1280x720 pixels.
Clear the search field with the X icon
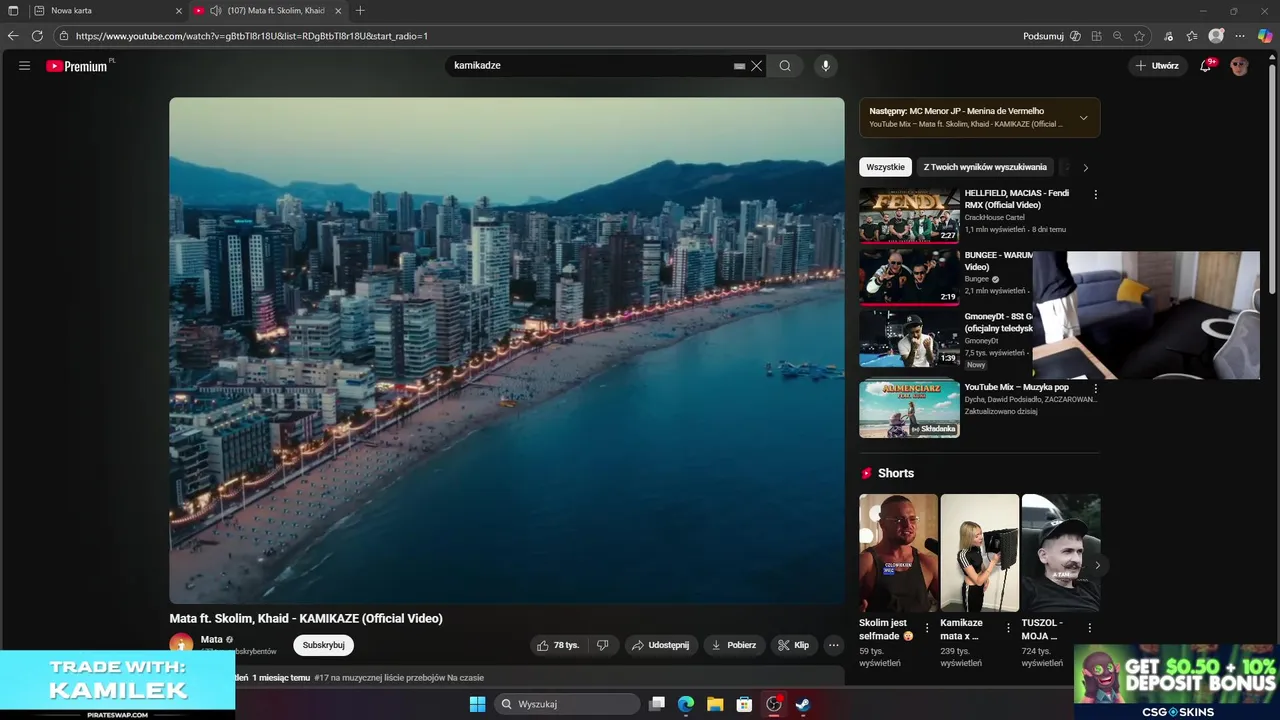(x=757, y=66)
